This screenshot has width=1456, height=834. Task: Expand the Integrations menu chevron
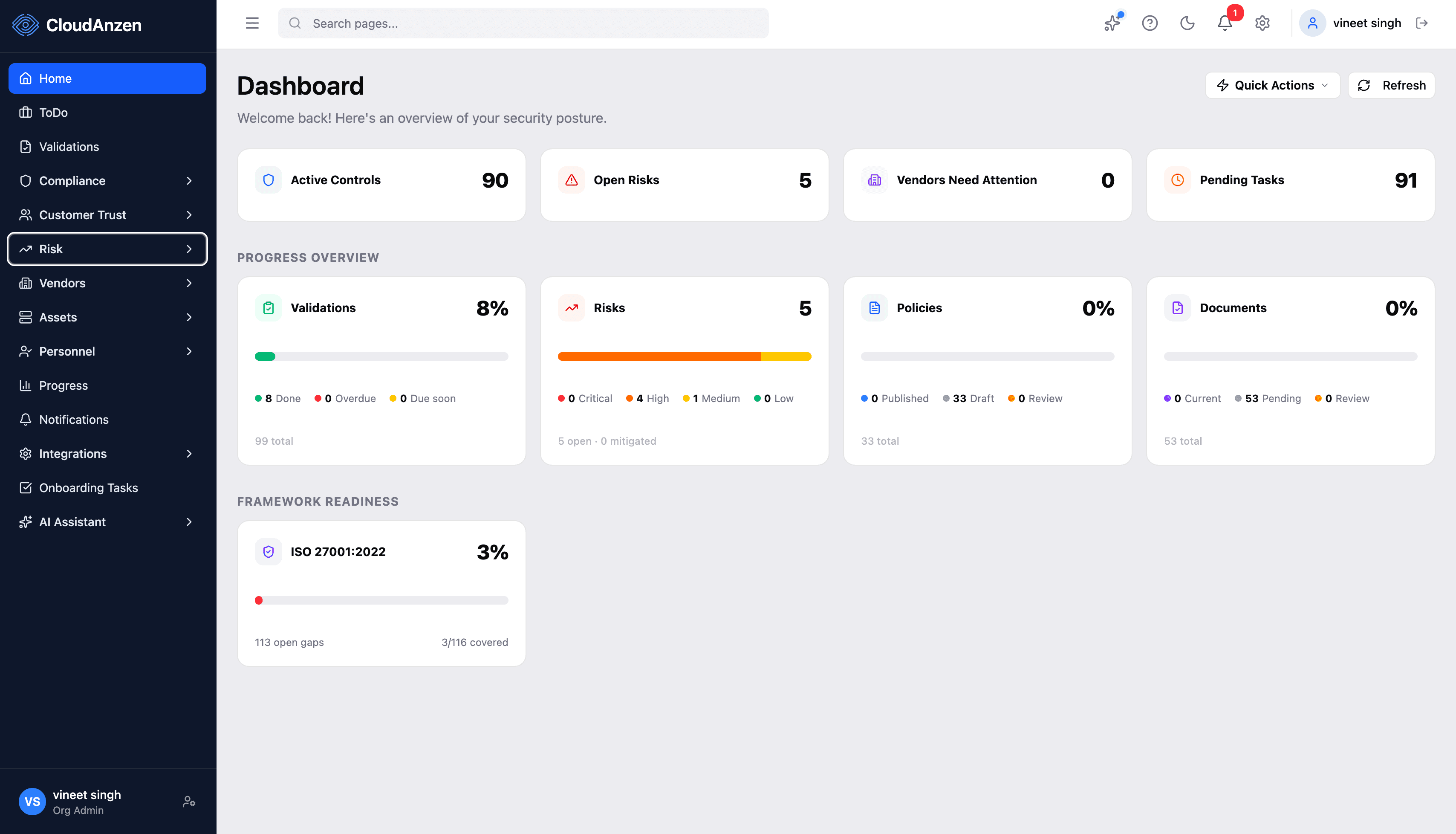point(189,454)
